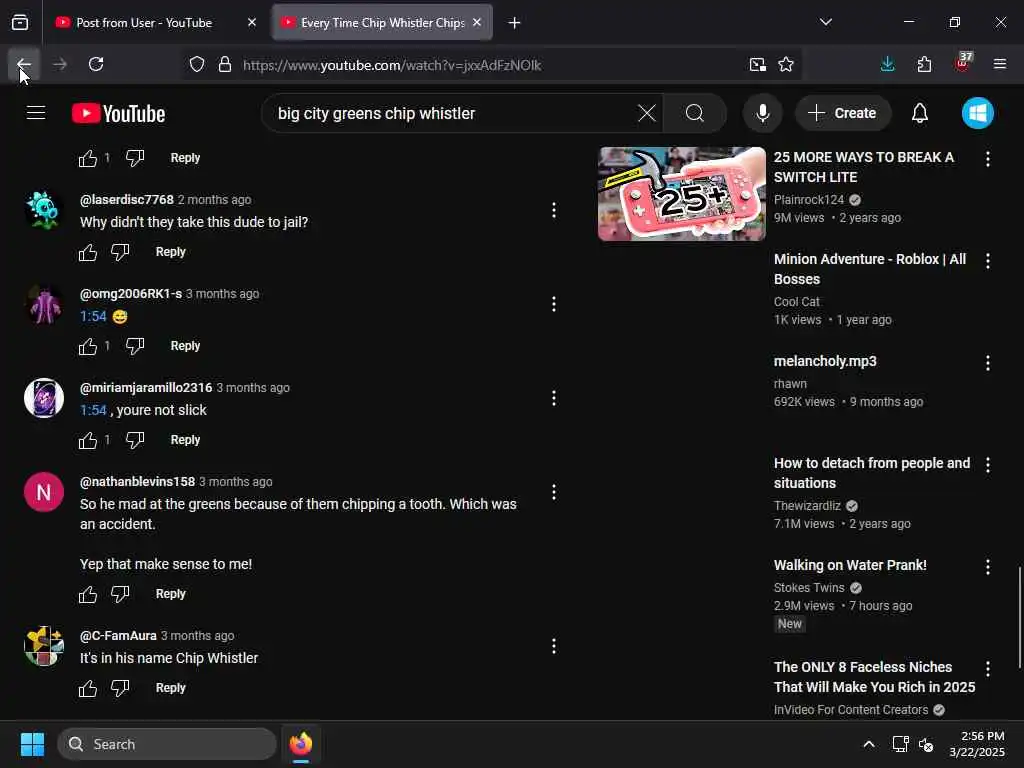Expand the list all tabs chevron
1024x768 pixels.
point(825,23)
